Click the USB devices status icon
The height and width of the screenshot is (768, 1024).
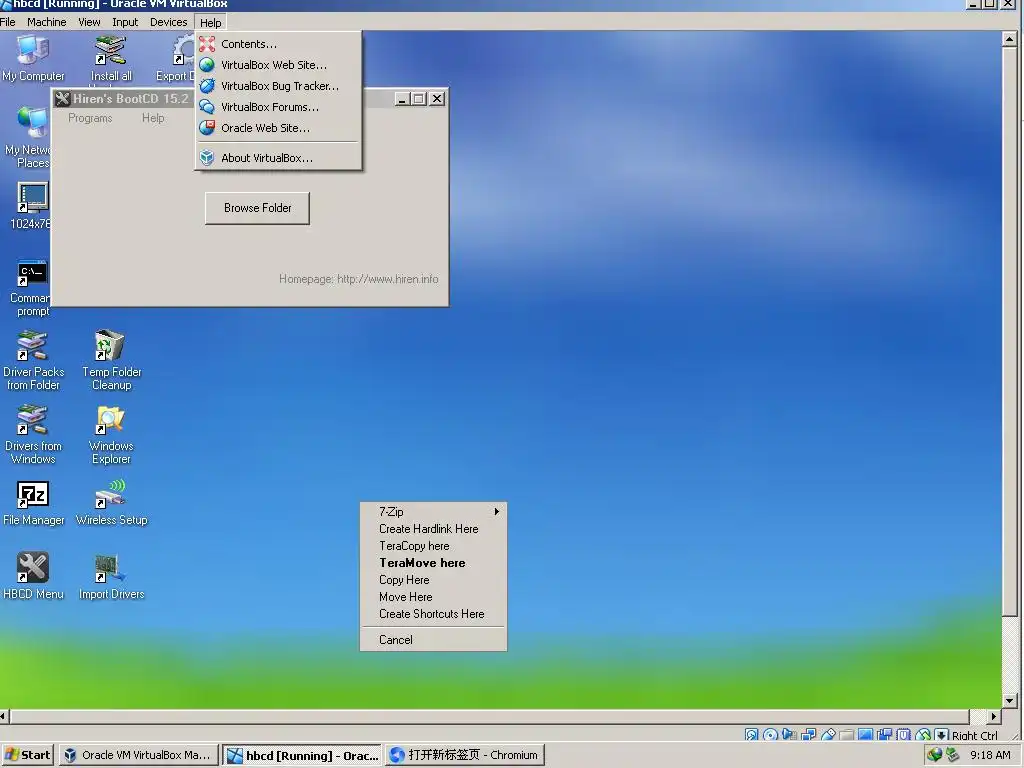point(827,735)
